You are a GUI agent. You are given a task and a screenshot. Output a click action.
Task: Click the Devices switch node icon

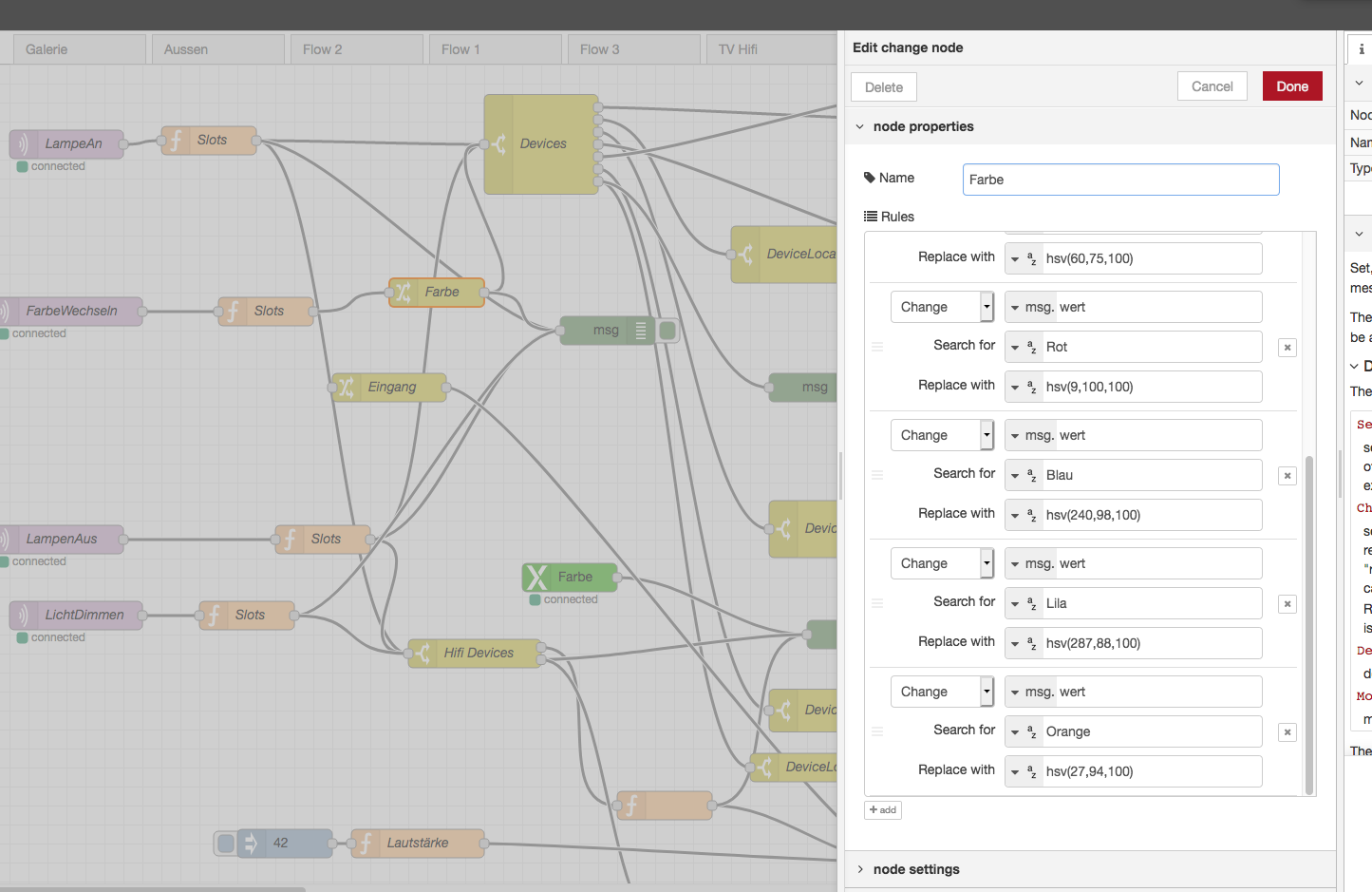tap(498, 144)
